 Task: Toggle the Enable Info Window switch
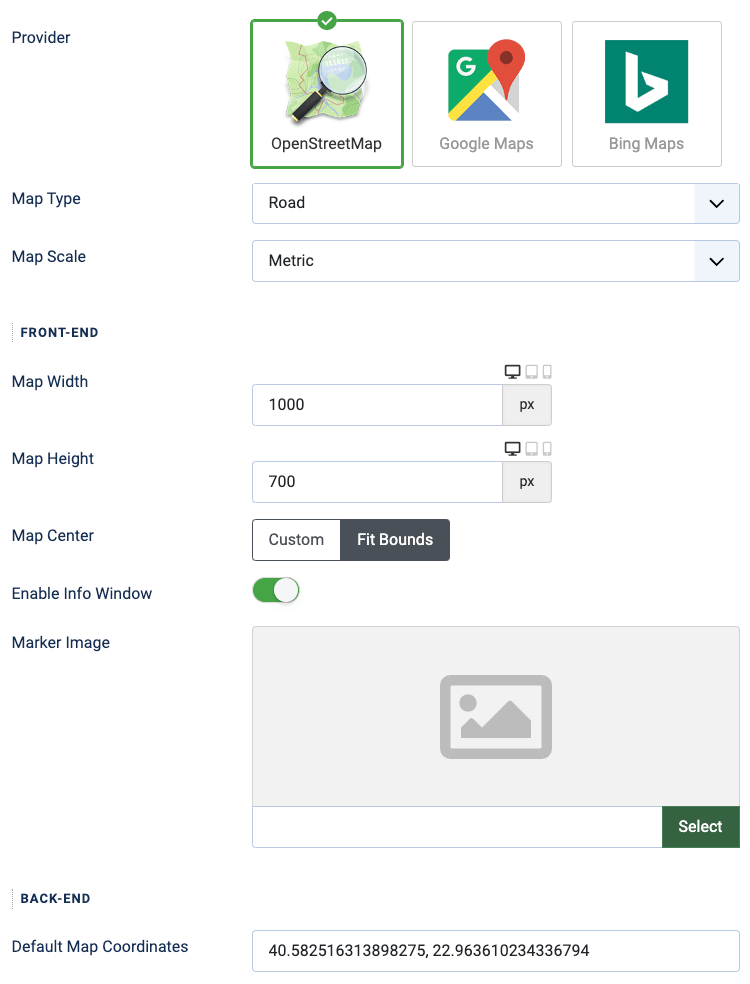coord(276,591)
